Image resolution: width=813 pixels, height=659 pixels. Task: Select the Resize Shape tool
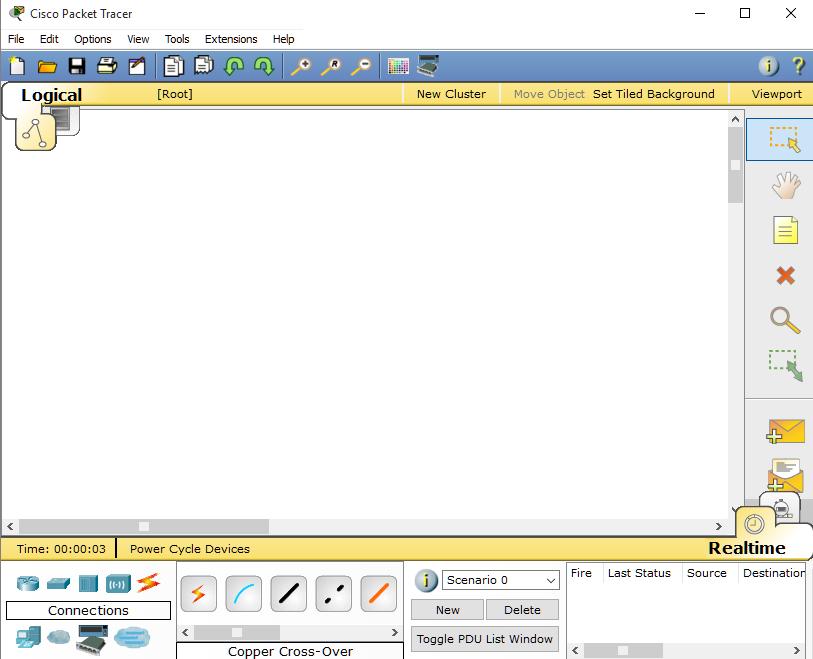point(786,366)
